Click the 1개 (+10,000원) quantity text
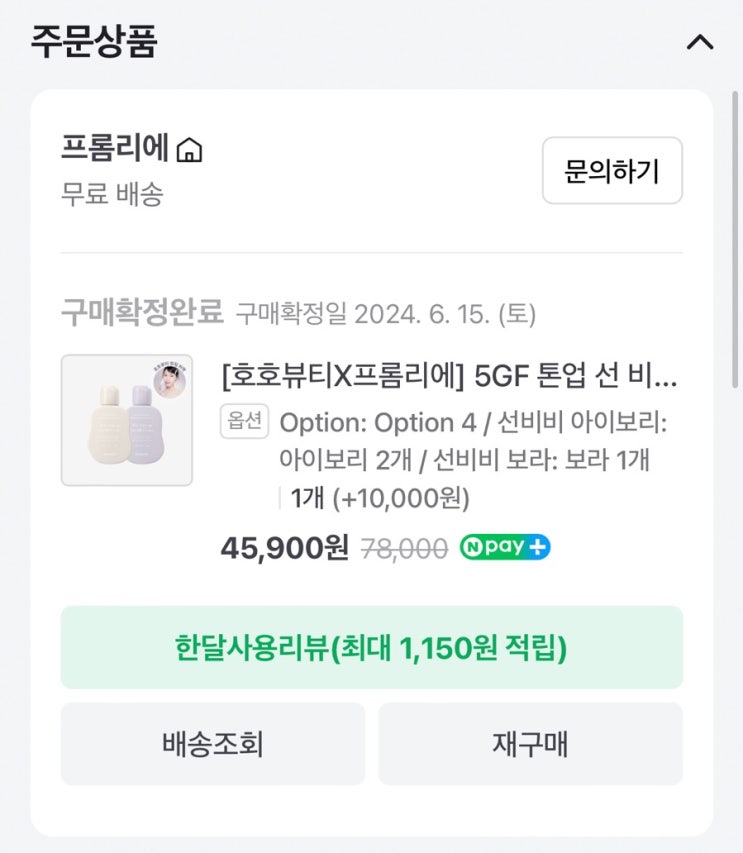The width and height of the screenshot is (743, 853). coord(379,497)
